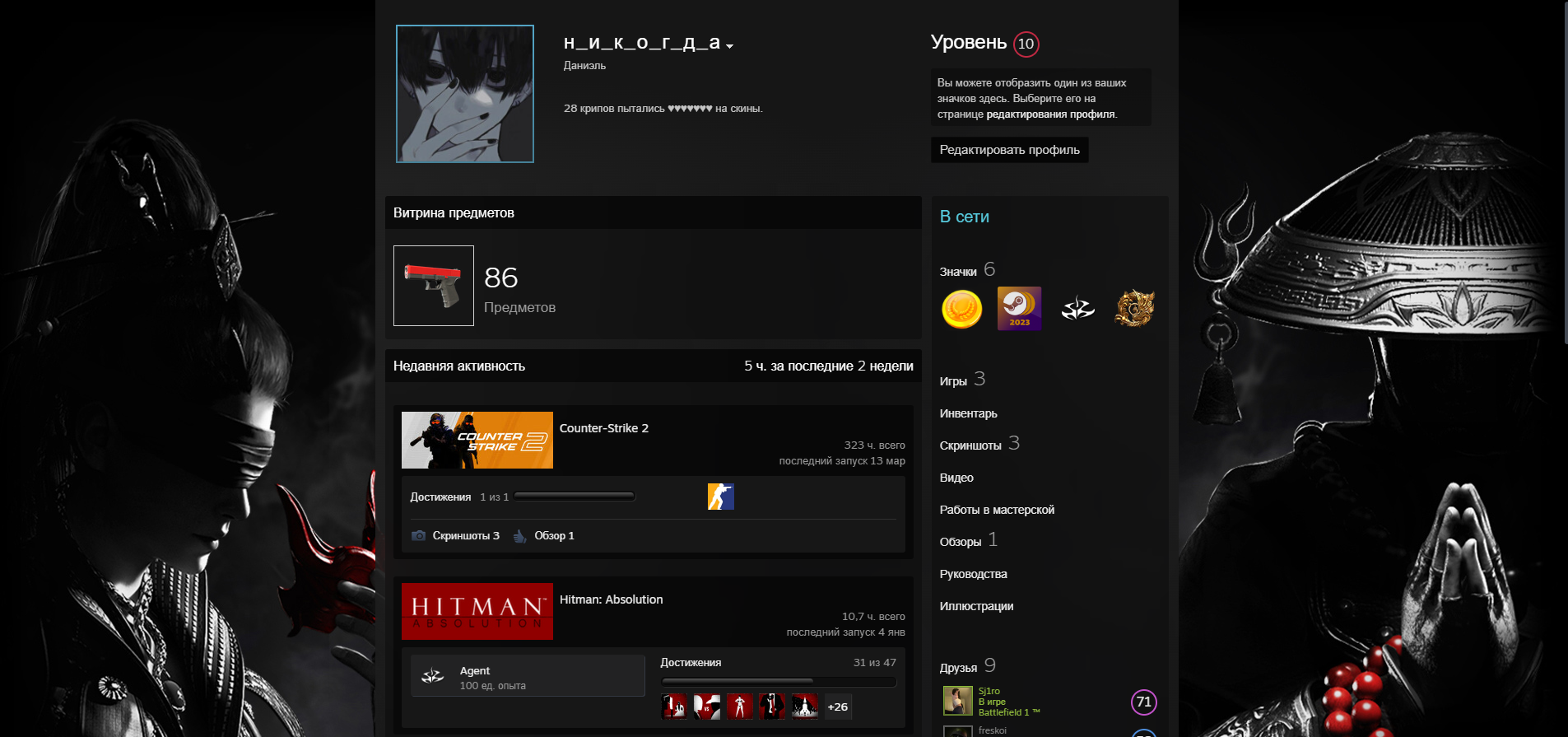This screenshot has width=1568, height=737.
Task: Open the Counter-Strike 2 game banner
Action: pos(477,440)
